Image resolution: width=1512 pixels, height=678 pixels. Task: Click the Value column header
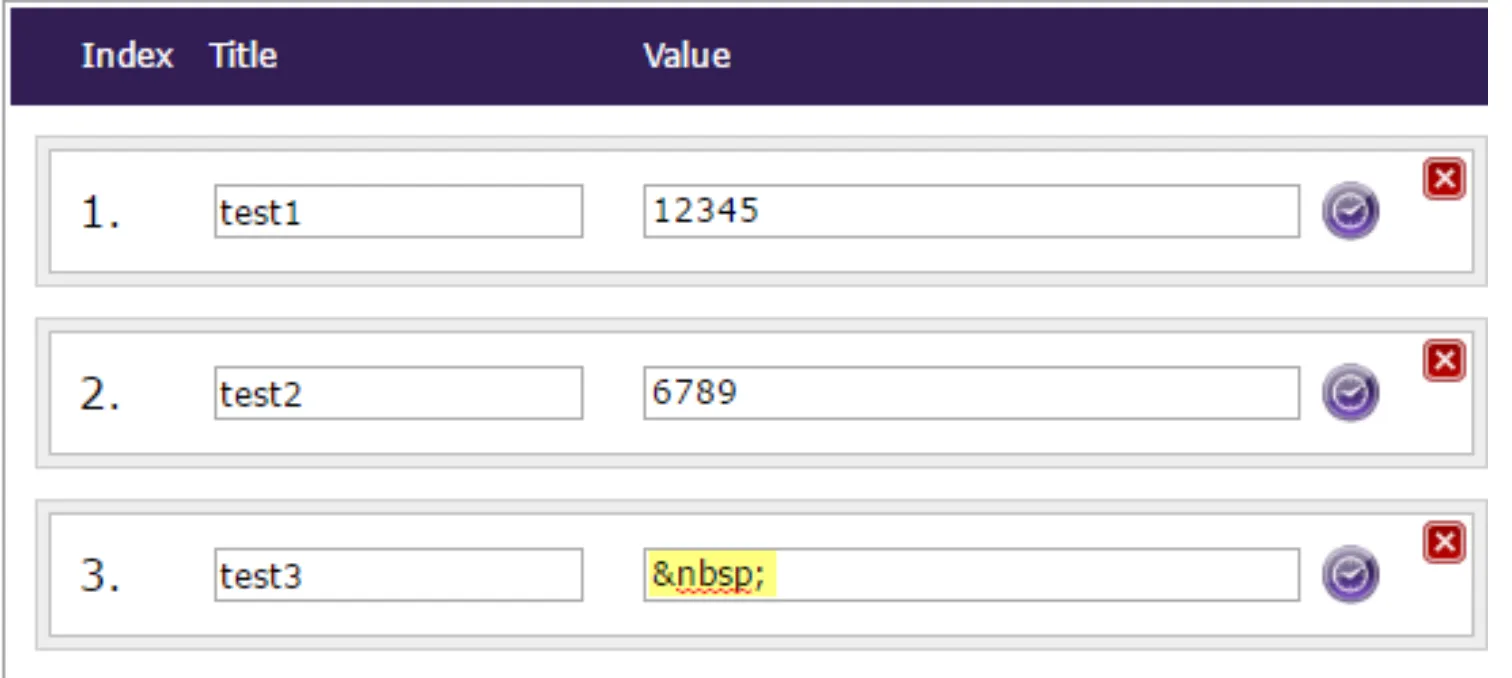[686, 55]
